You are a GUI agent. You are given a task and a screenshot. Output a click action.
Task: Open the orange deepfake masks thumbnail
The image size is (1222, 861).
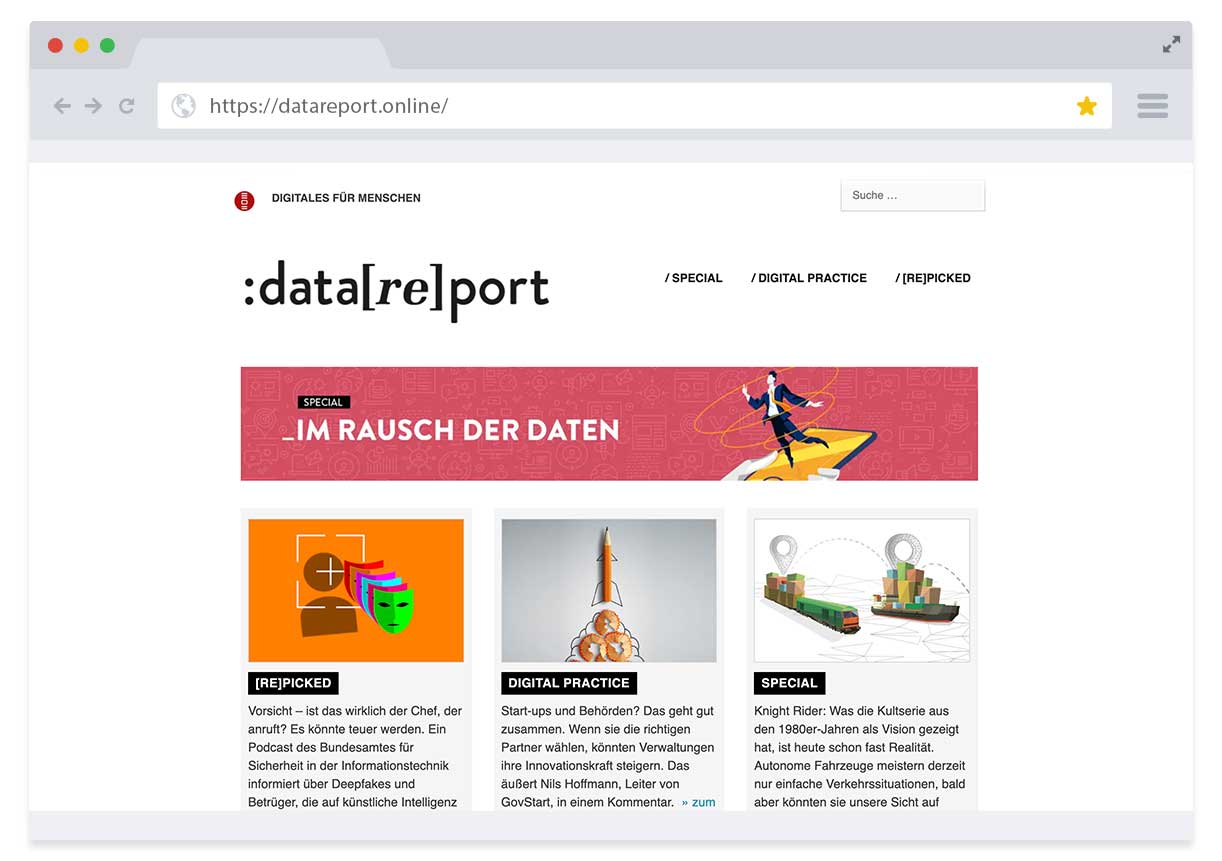tap(356, 590)
